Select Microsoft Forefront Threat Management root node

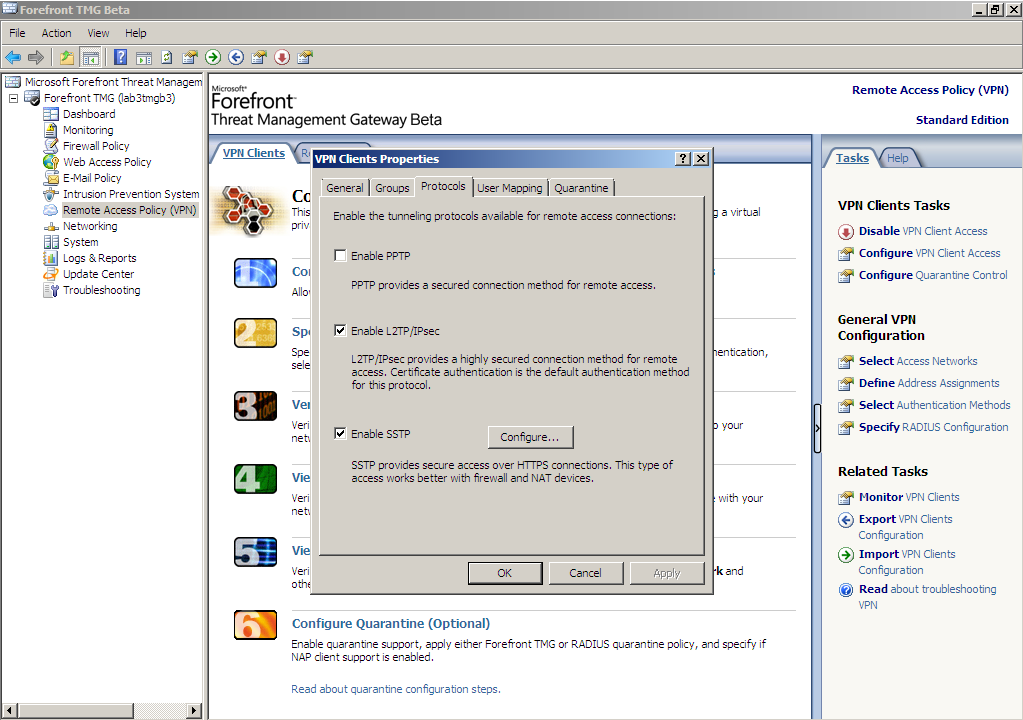point(114,82)
